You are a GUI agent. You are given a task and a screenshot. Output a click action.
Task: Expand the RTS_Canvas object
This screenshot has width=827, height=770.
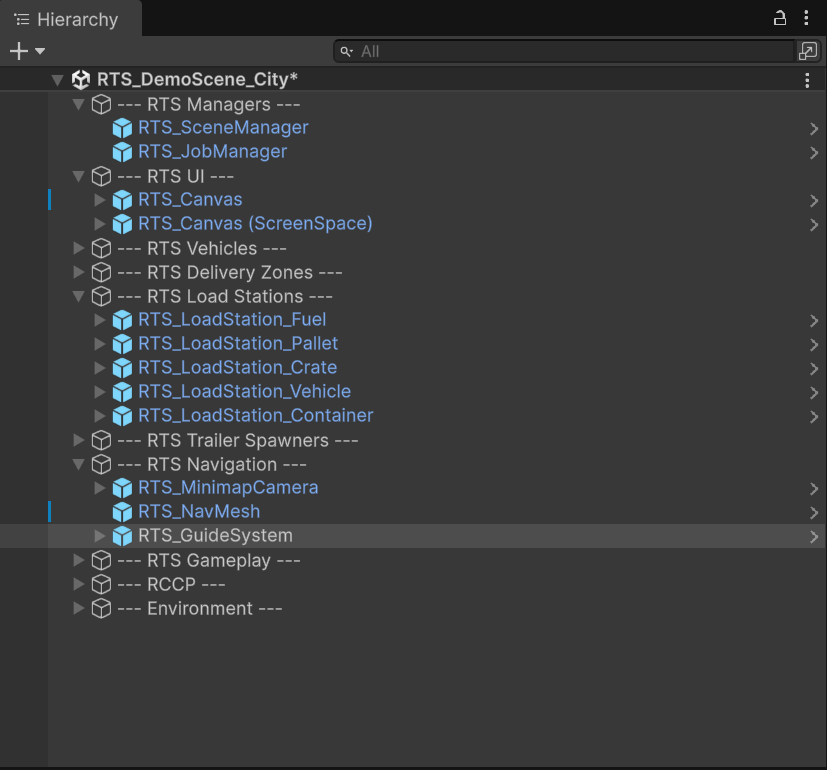[100, 200]
